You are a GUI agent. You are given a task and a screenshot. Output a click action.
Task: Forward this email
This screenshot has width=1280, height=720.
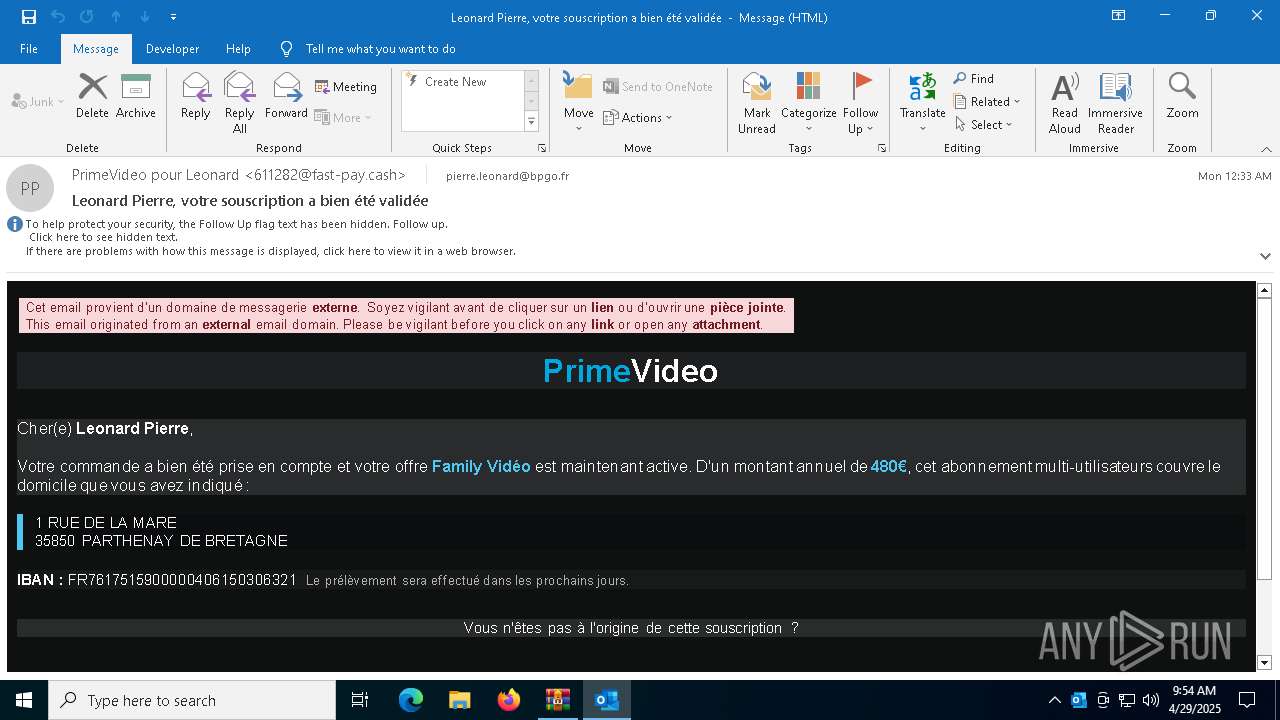click(x=286, y=97)
